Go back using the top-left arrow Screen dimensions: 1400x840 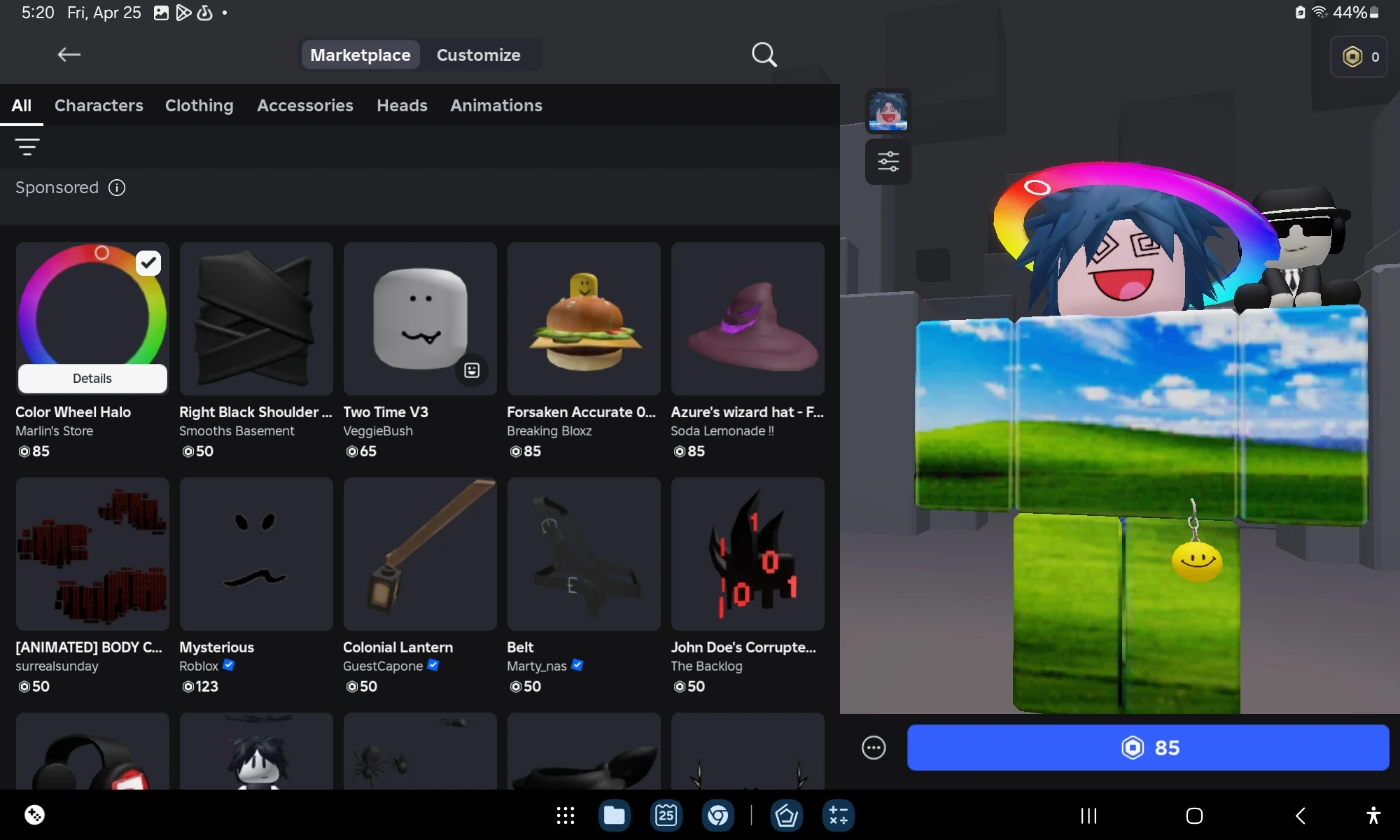pos(69,55)
